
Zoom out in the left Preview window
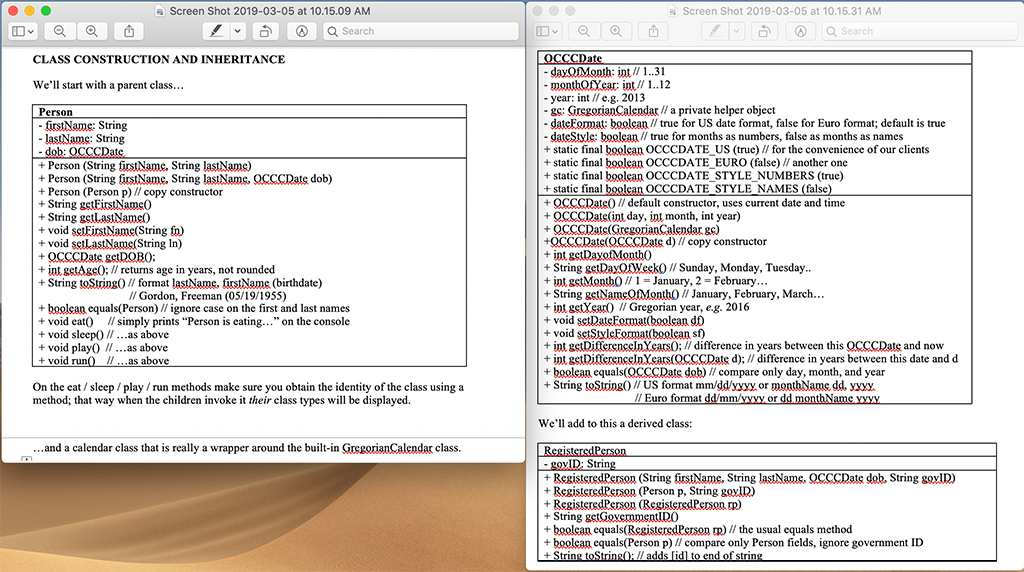(59, 31)
